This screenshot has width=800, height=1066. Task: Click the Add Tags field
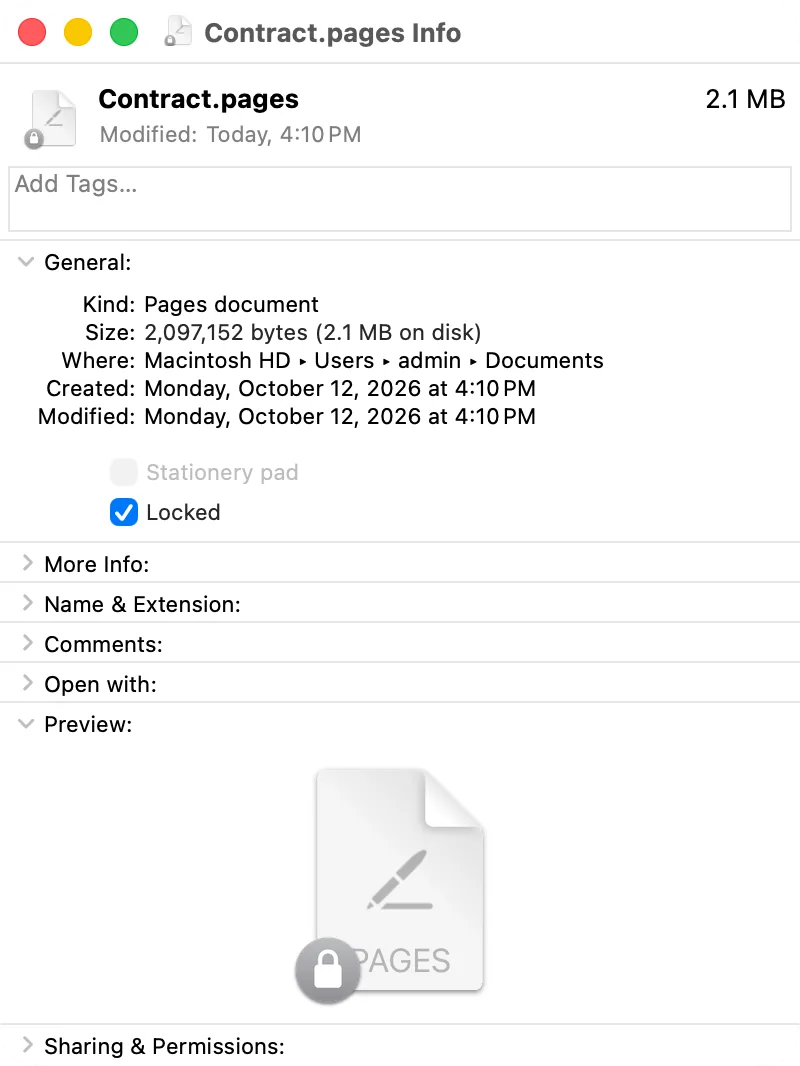point(400,199)
